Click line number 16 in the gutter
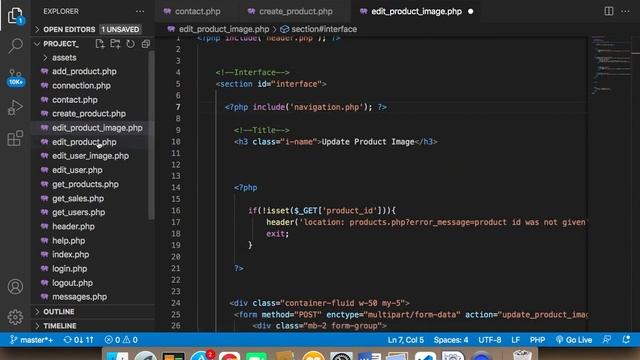640x360 pixels. (176, 211)
